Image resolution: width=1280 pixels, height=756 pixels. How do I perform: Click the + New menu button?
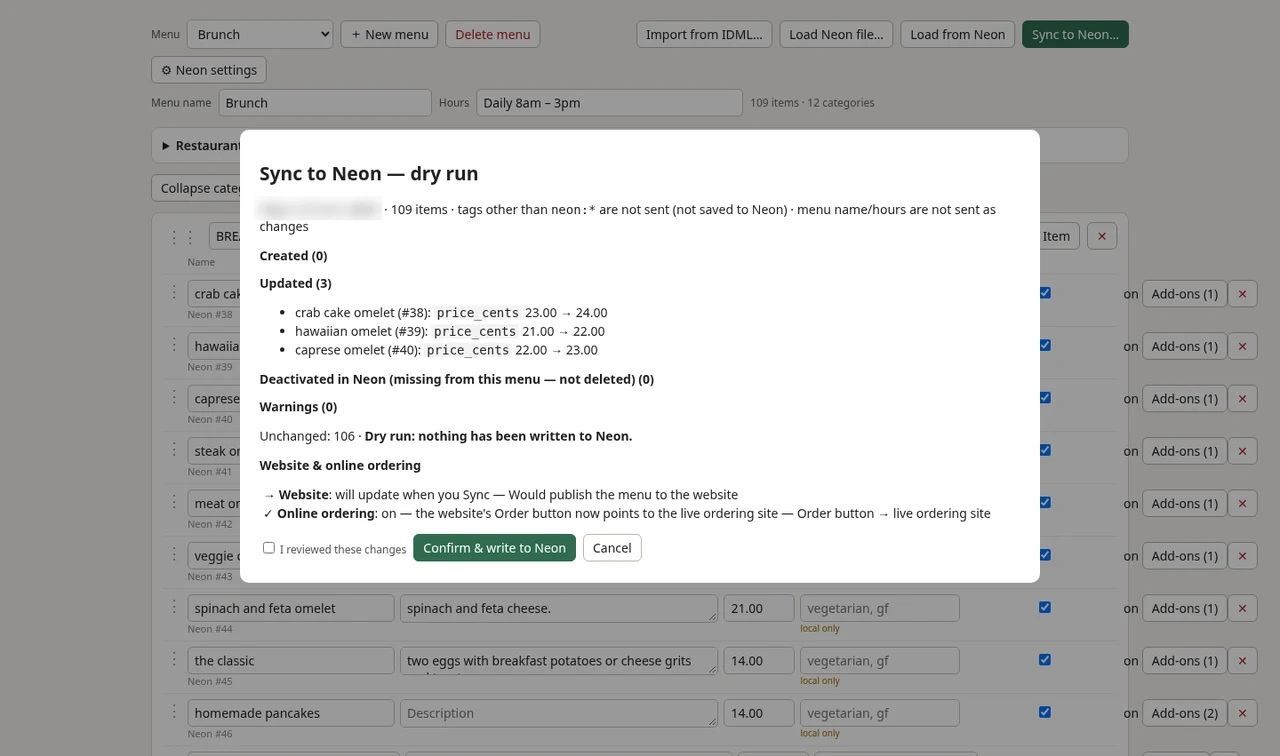click(x=387, y=34)
